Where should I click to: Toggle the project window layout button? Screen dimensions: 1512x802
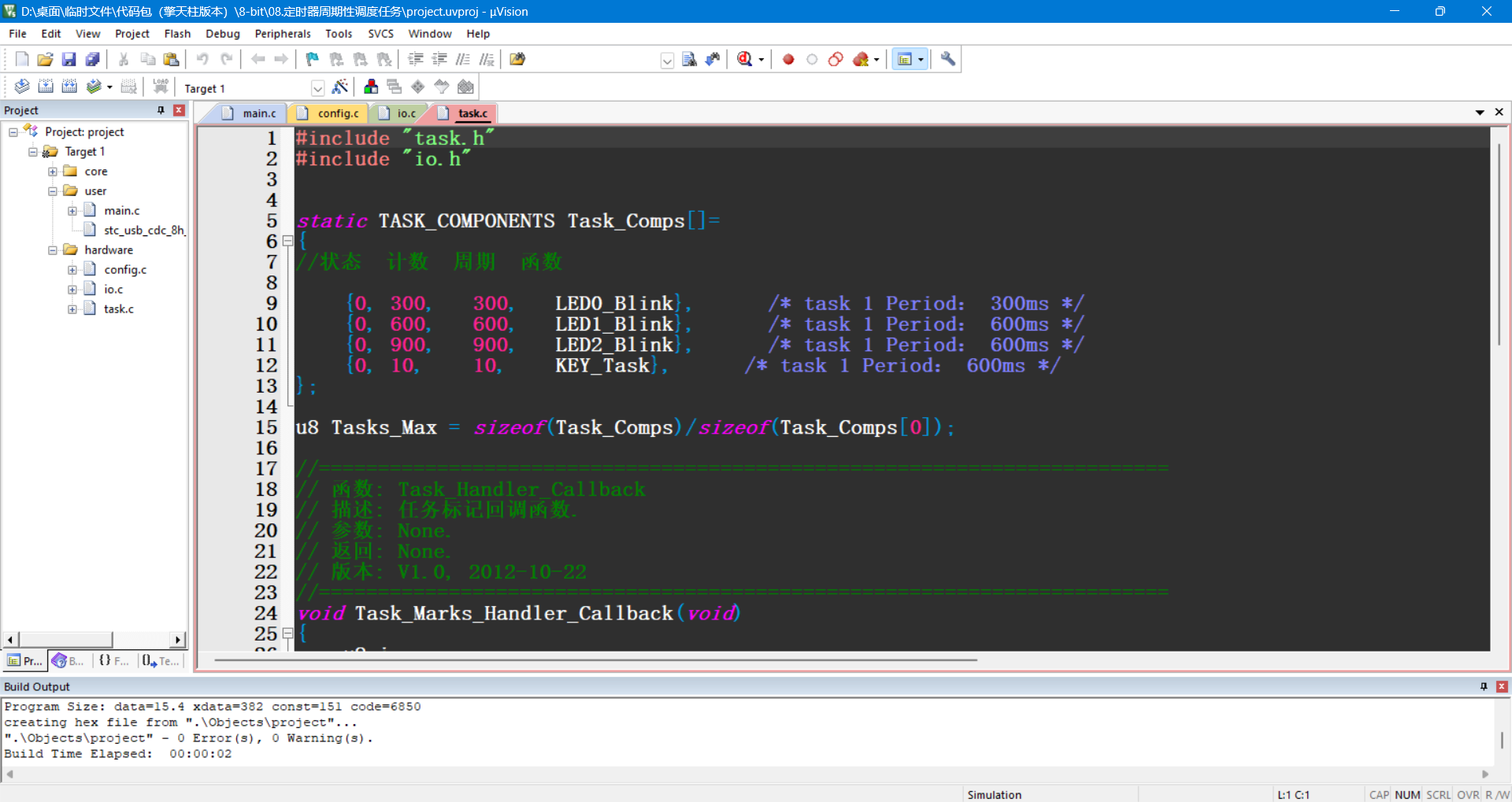[x=905, y=59]
